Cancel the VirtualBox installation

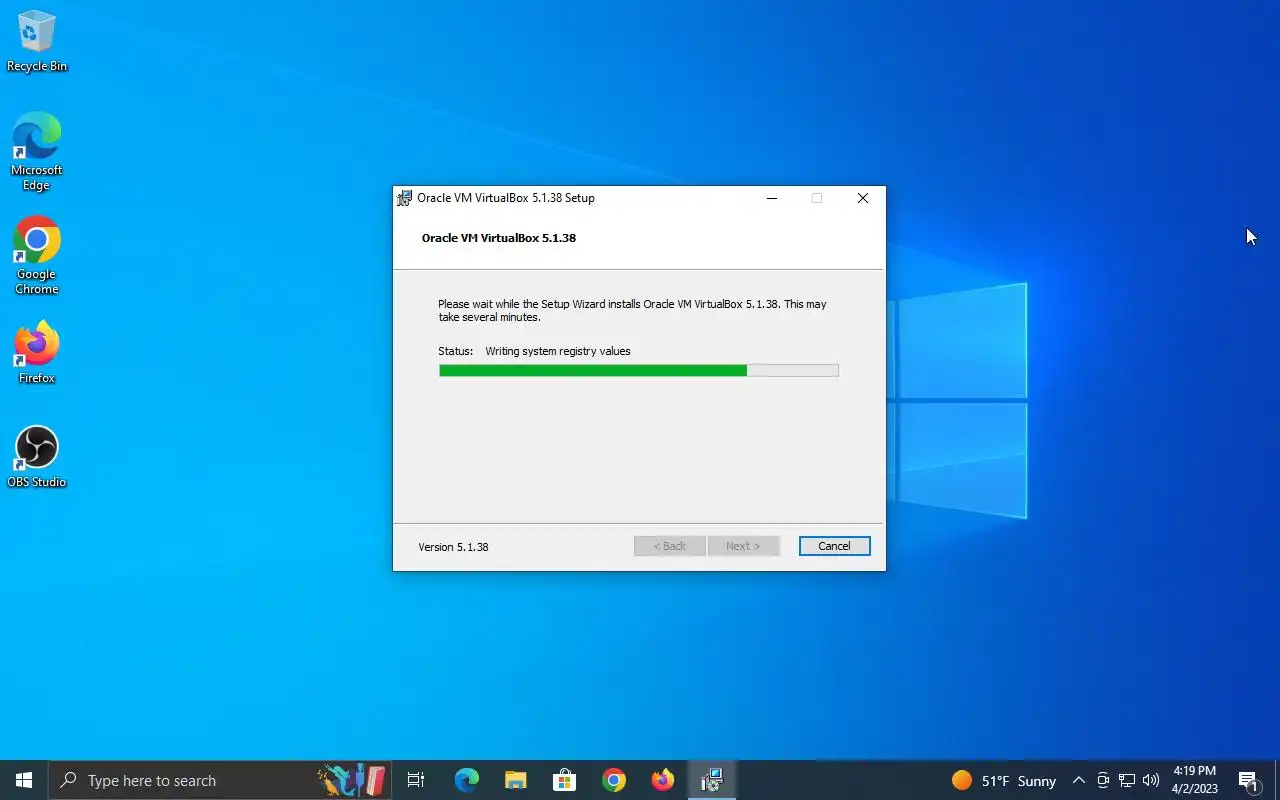click(834, 546)
